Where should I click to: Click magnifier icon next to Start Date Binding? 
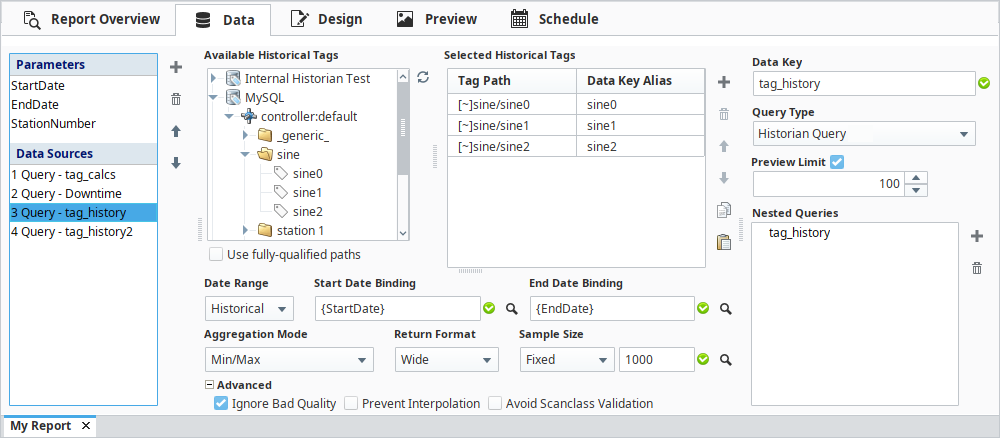point(510,308)
